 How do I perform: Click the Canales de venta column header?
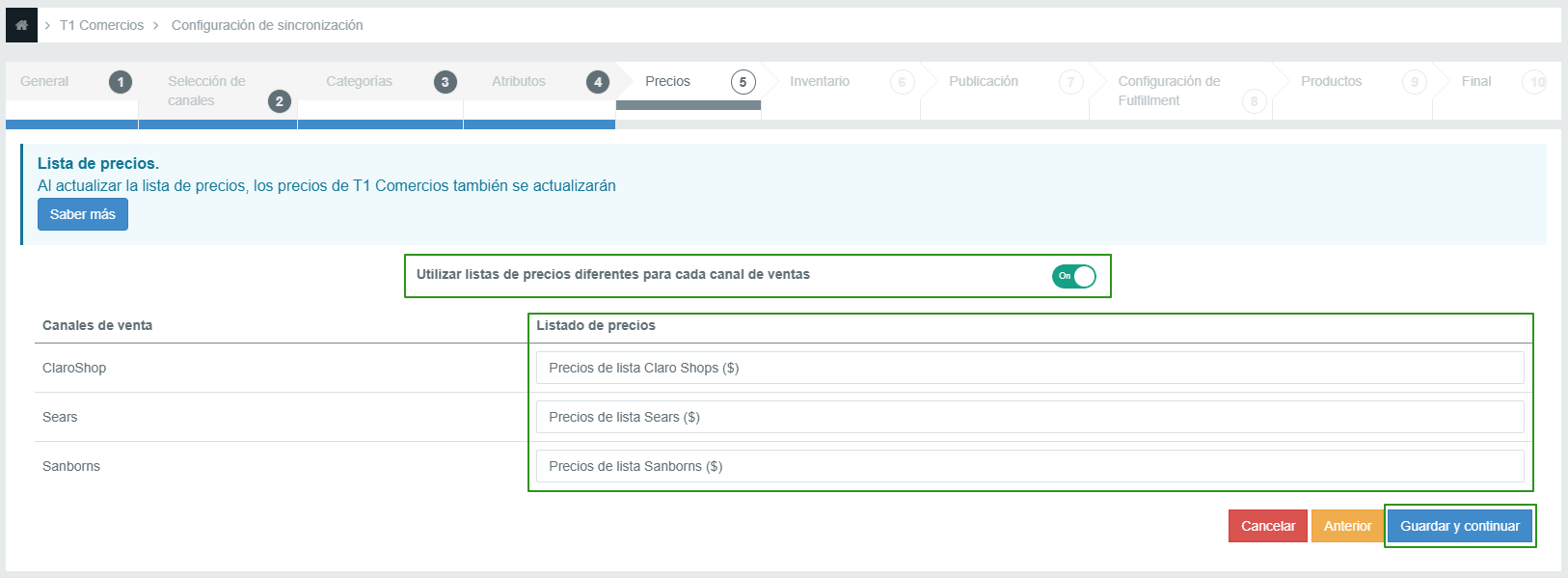click(x=97, y=325)
